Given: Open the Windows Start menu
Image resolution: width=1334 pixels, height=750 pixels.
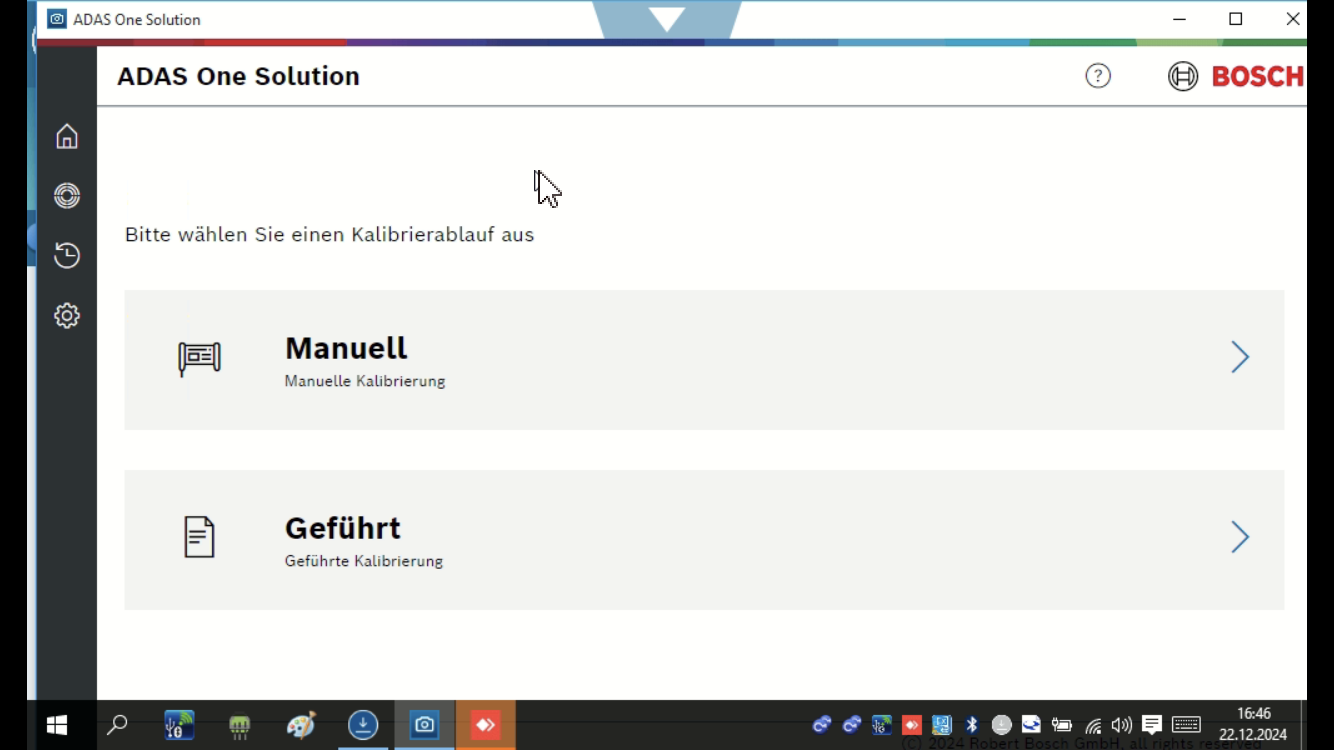Looking at the screenshot, I should (57, 725).
